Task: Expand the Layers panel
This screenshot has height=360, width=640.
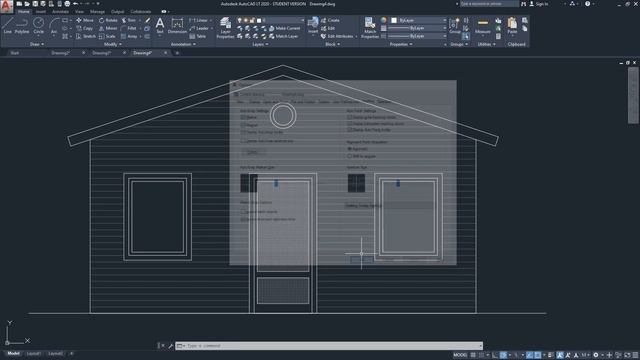Action: pyautogui.click(x=260, y=44)
